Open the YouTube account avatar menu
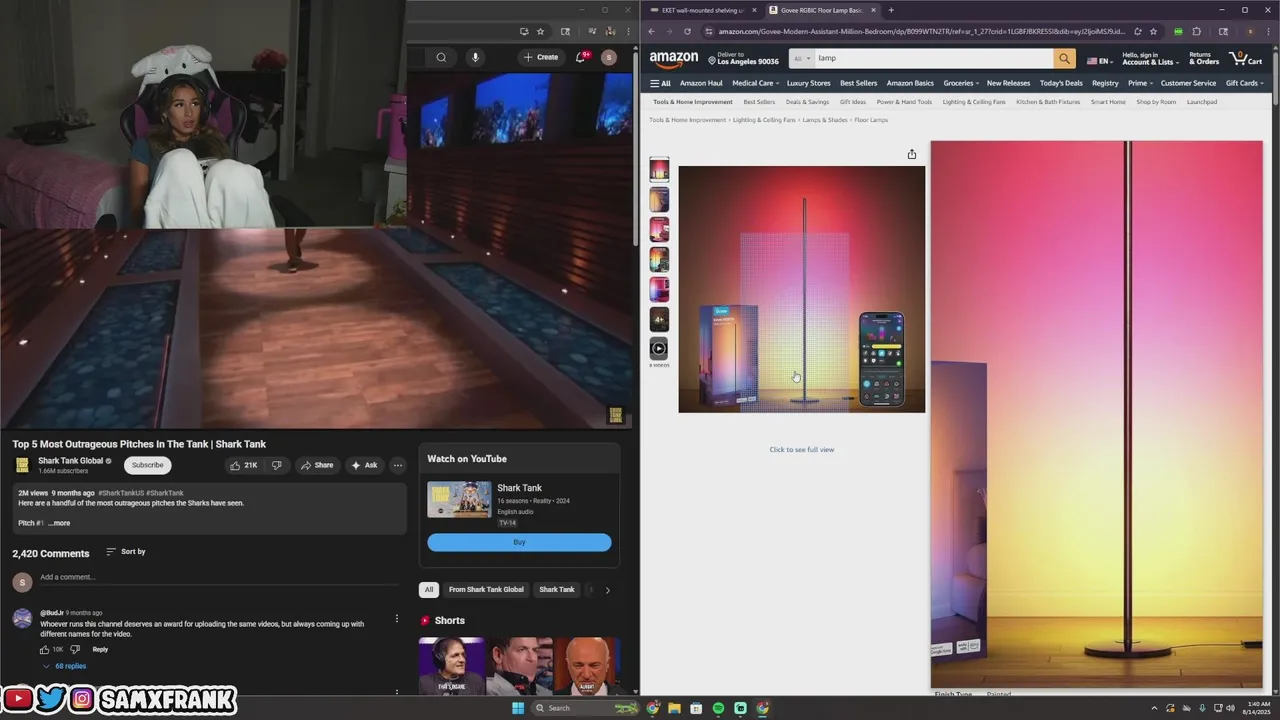1280x720 pixels. (x=608, y=57)
